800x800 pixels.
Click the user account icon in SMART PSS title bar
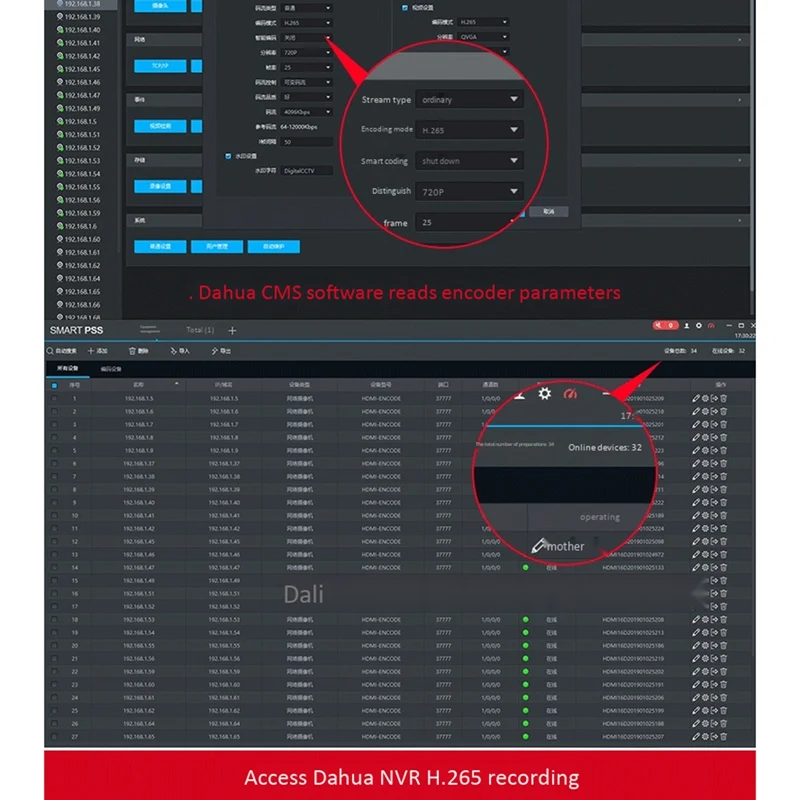coord(687,326)
